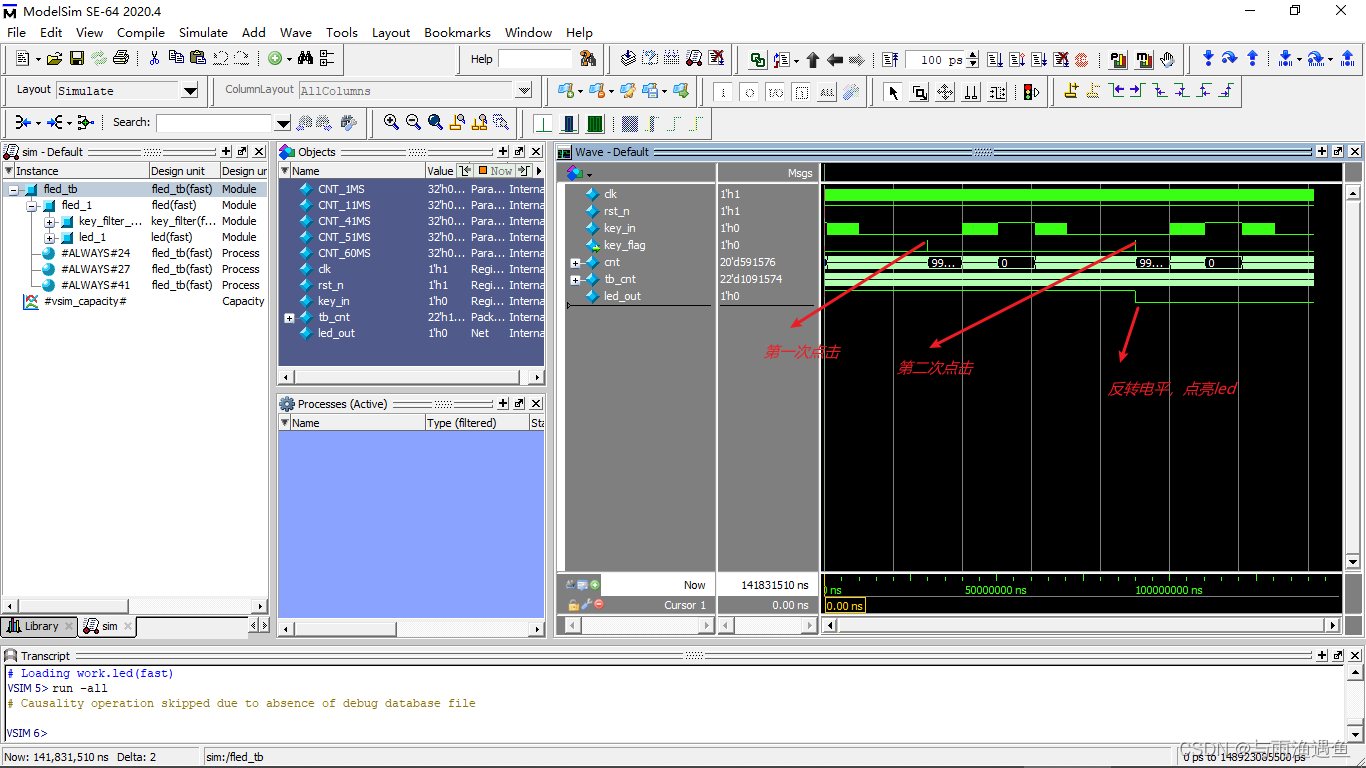Click the Copy icon in toolbar
The height and width of the screenshot is (768, 1366).
(x=176, y=59)
